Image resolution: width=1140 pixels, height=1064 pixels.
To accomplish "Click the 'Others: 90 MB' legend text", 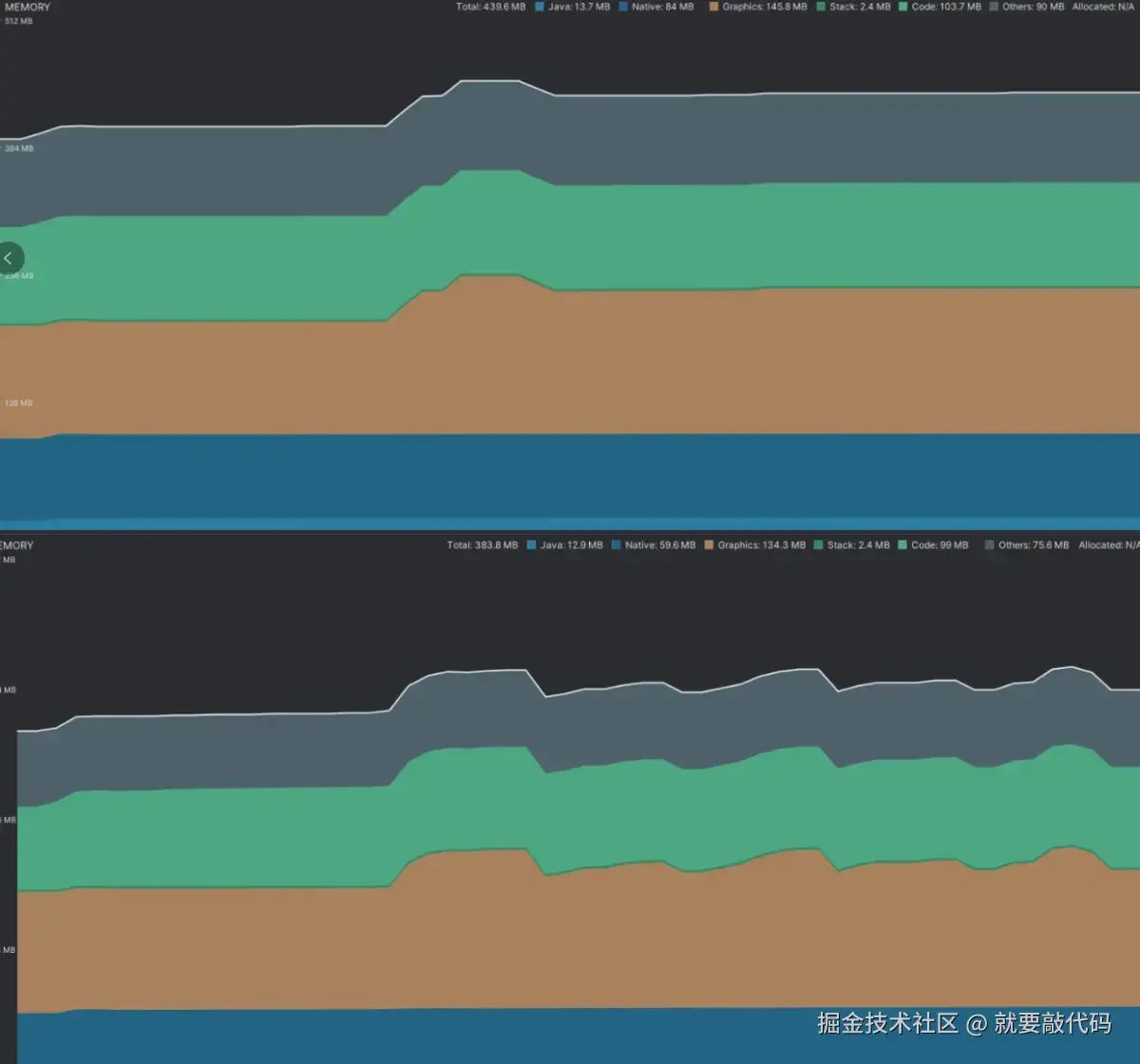I will point(1033,7).
